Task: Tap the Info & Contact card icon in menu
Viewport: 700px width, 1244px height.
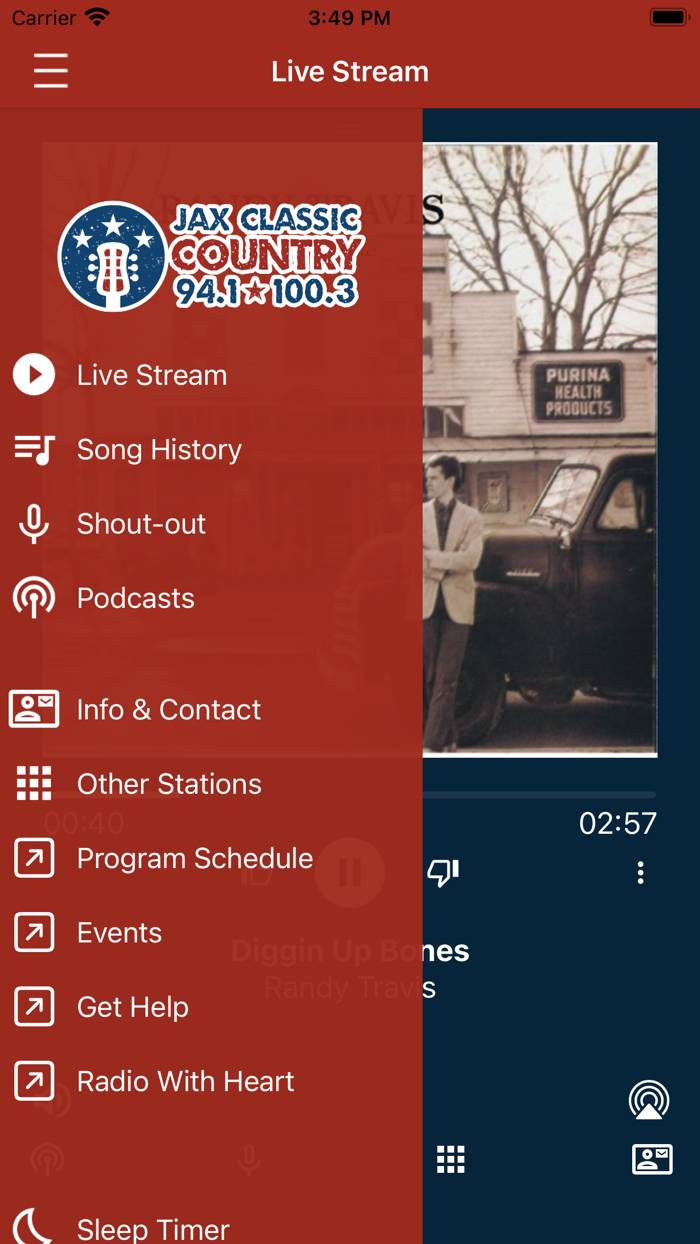Action: coord(34,709)
